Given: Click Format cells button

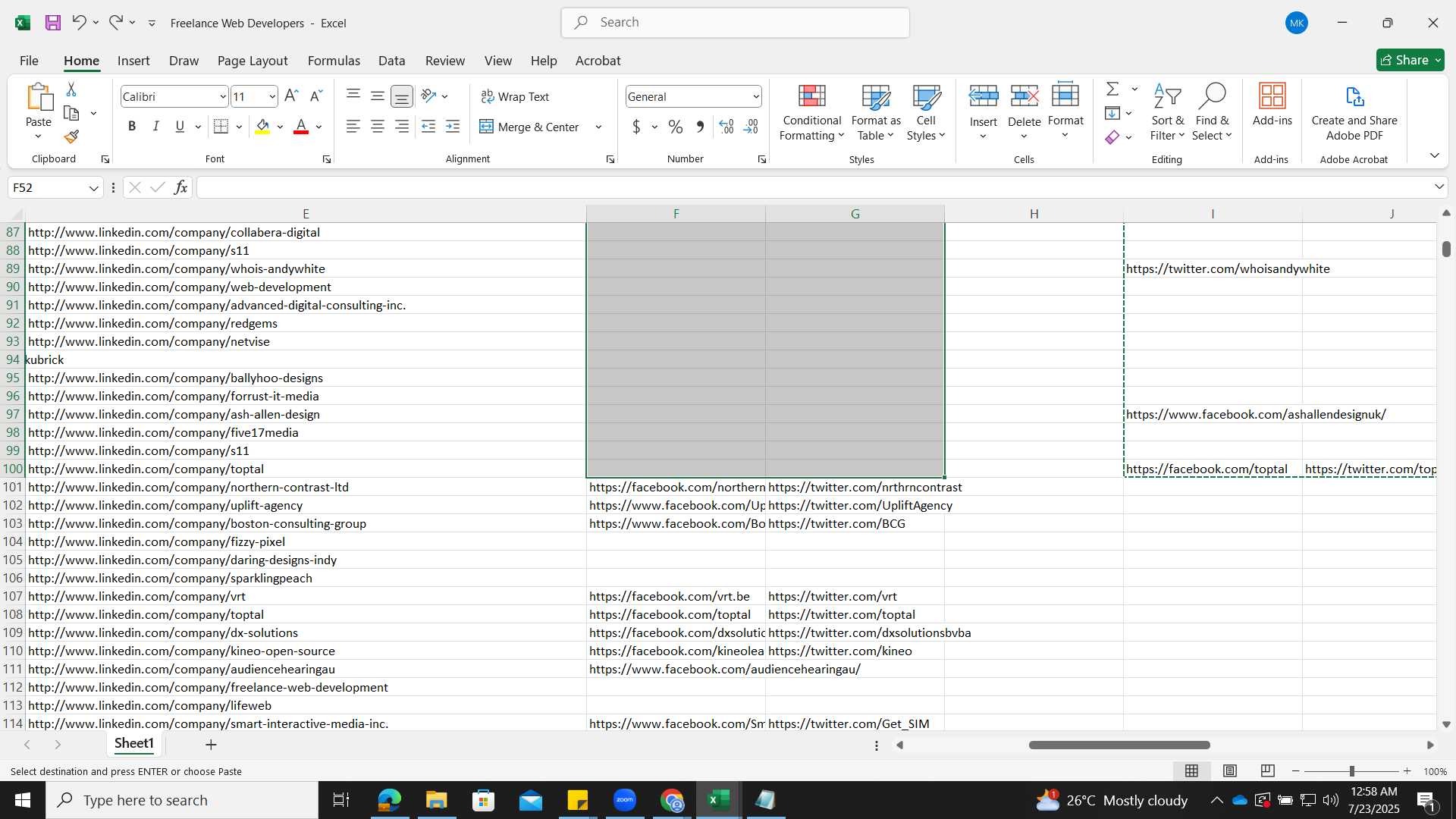Looking at the screenshot, I should point(1065,112).
